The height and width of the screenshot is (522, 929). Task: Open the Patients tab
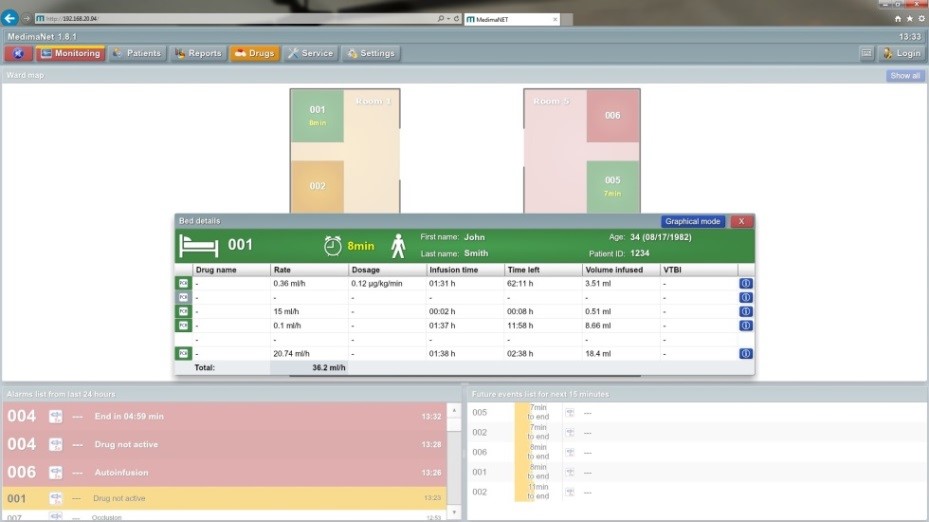(137, 53)
